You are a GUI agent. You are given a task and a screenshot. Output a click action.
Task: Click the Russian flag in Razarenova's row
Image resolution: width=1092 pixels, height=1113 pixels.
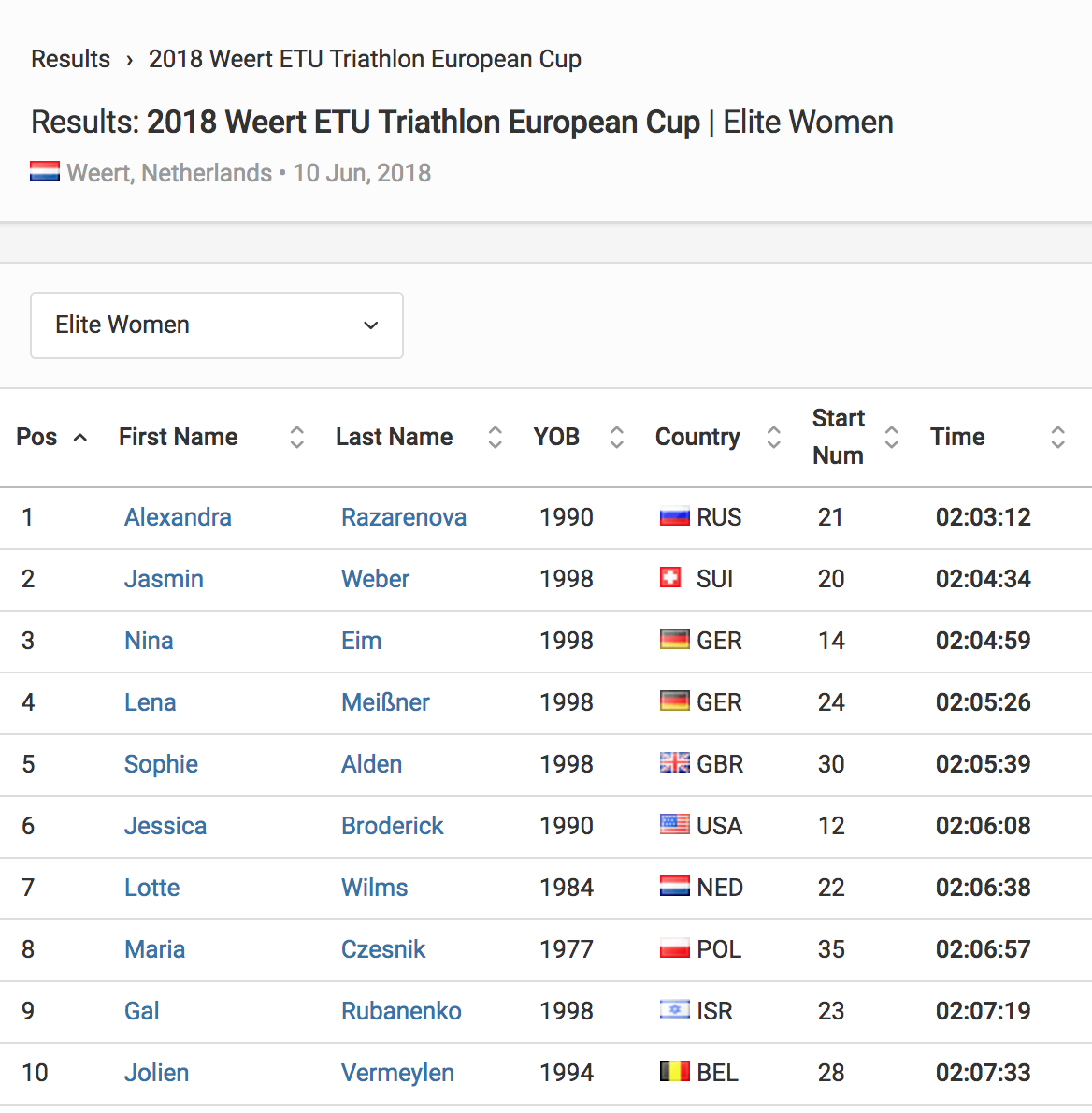pos(674,516)
